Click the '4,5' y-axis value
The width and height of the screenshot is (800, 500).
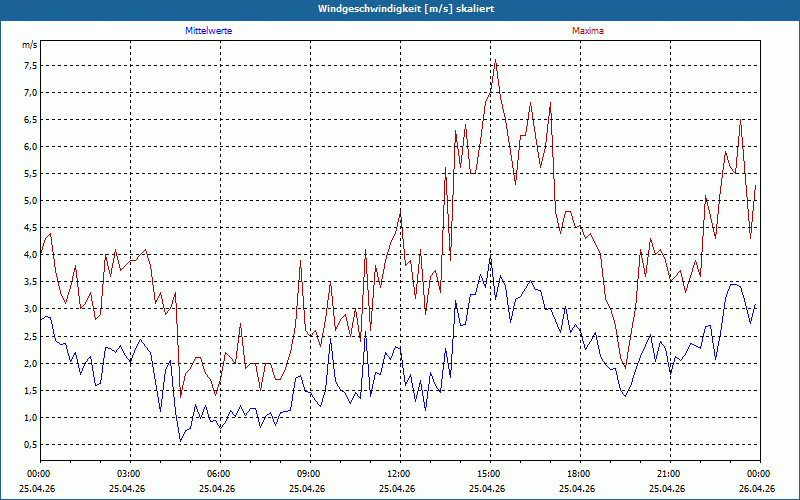30,228
